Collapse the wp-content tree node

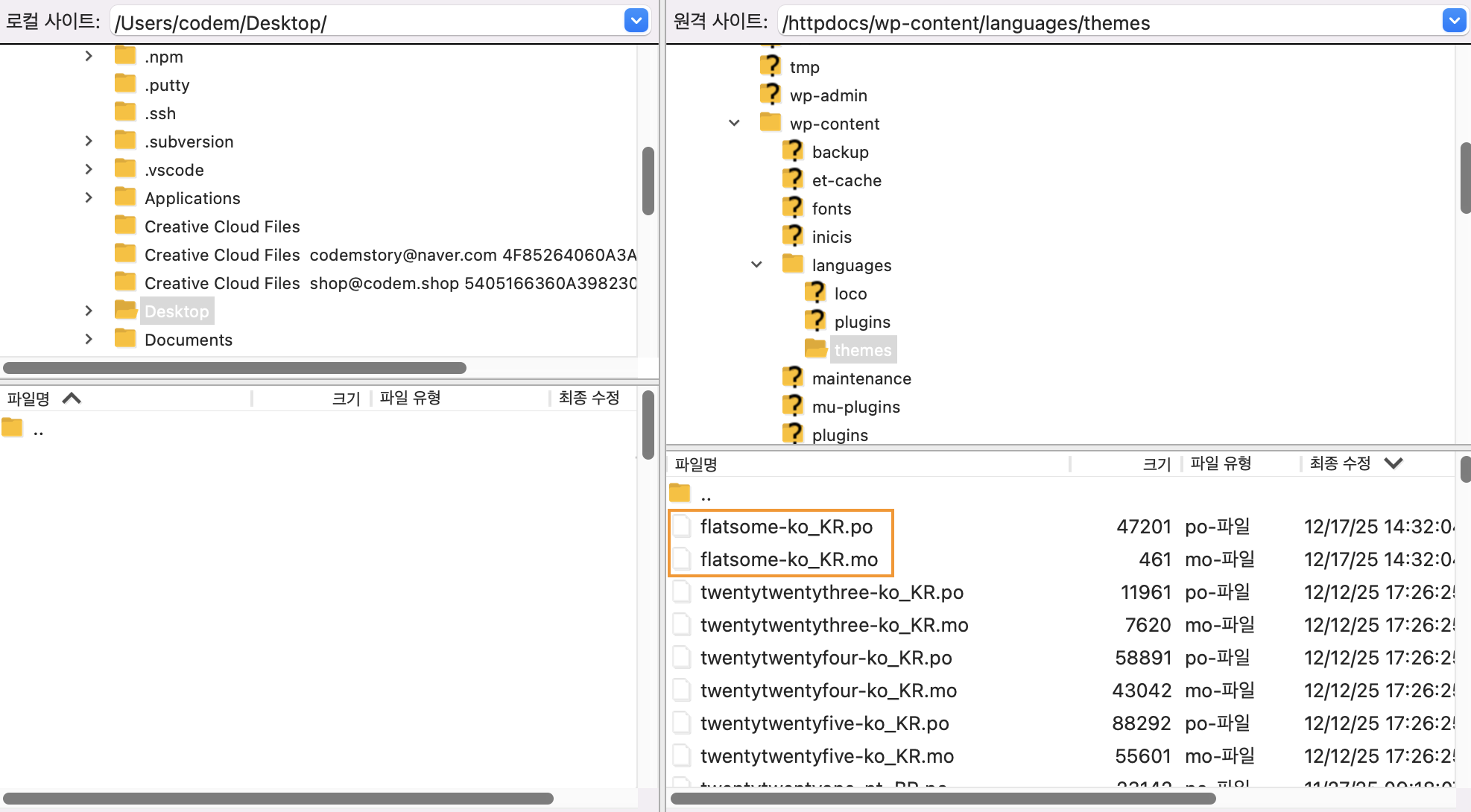click(x=734, y=123)
